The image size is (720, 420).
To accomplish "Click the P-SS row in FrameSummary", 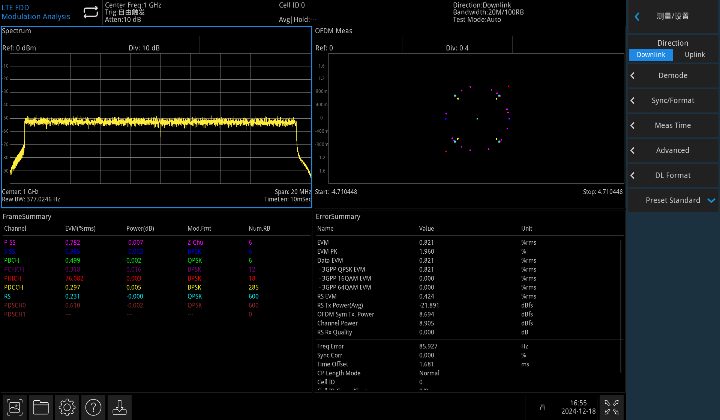I will tap(156, 242).
